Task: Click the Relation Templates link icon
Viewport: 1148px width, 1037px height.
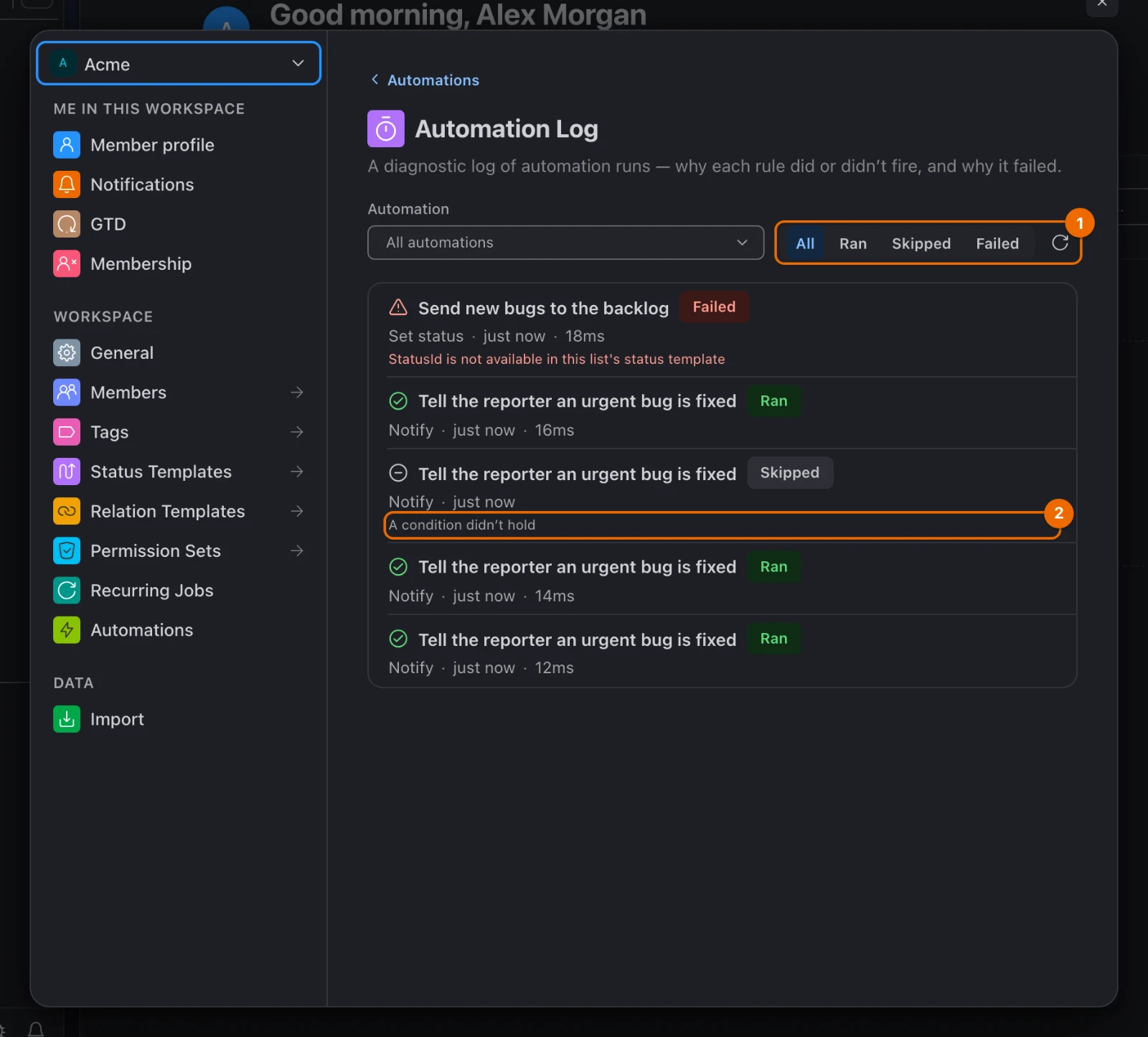Action: tap(67, 511)
